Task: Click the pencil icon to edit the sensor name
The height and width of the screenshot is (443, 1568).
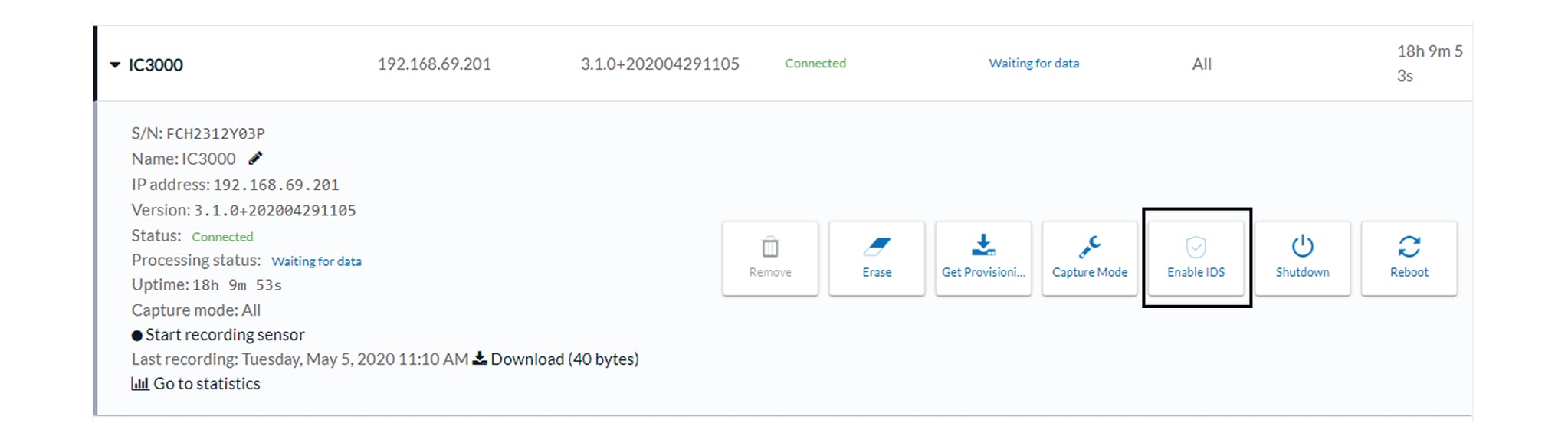Action: coord(255,159)
